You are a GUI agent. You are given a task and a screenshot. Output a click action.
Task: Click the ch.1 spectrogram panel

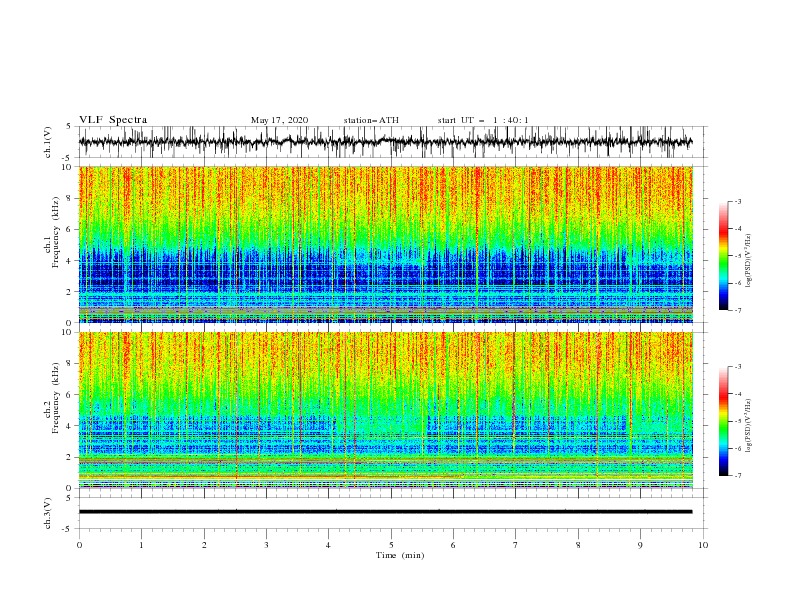386,244
